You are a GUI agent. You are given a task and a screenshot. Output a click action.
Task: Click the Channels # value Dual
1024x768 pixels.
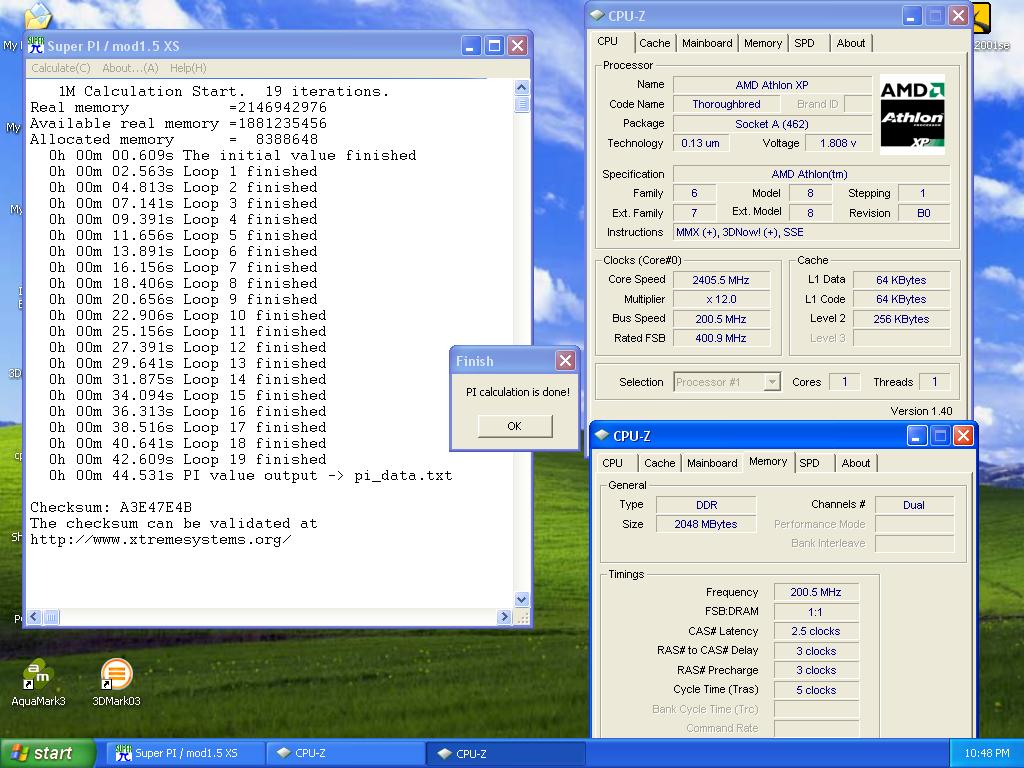coord(914,505)
